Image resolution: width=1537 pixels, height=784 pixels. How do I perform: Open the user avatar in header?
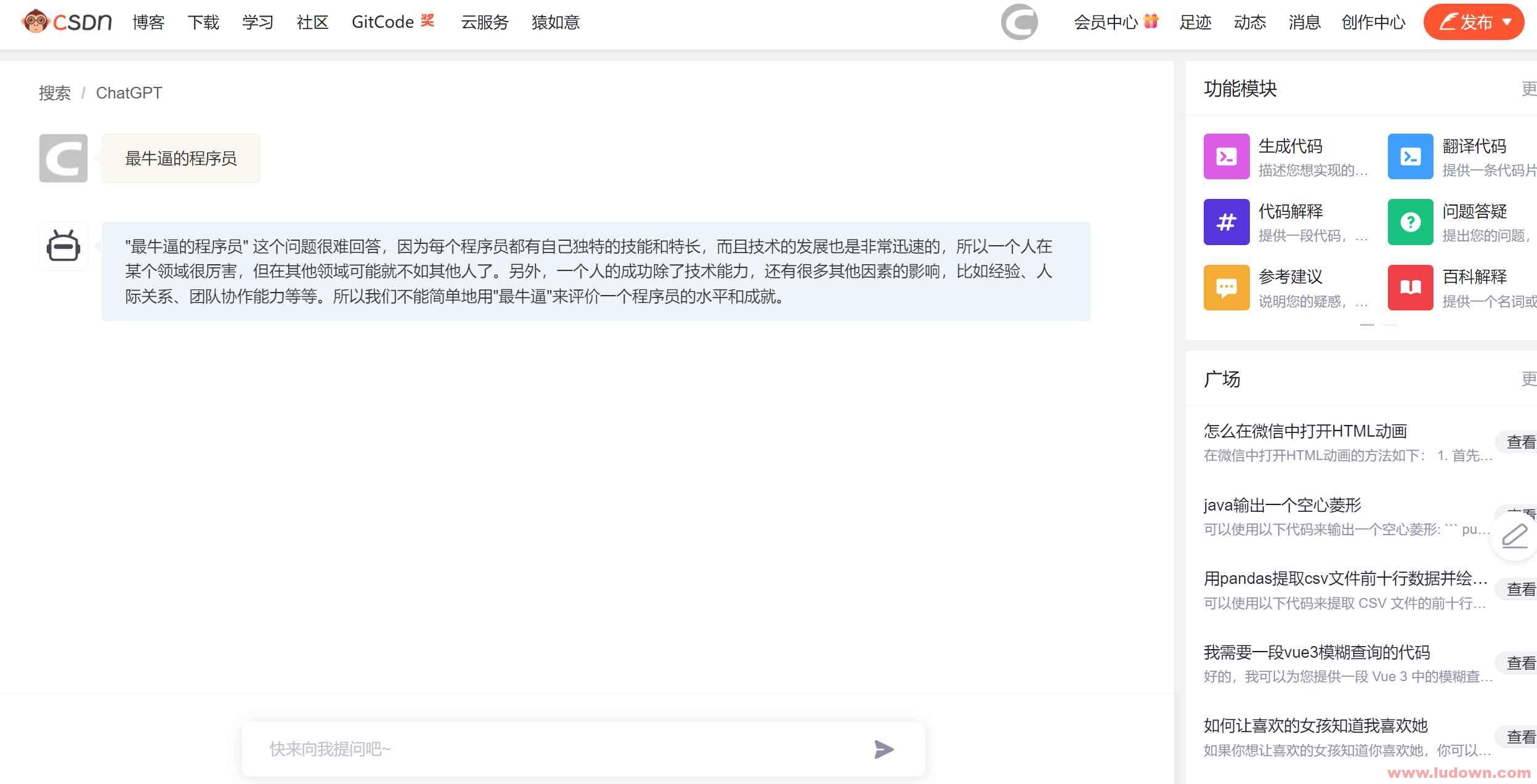(1020, 22)
